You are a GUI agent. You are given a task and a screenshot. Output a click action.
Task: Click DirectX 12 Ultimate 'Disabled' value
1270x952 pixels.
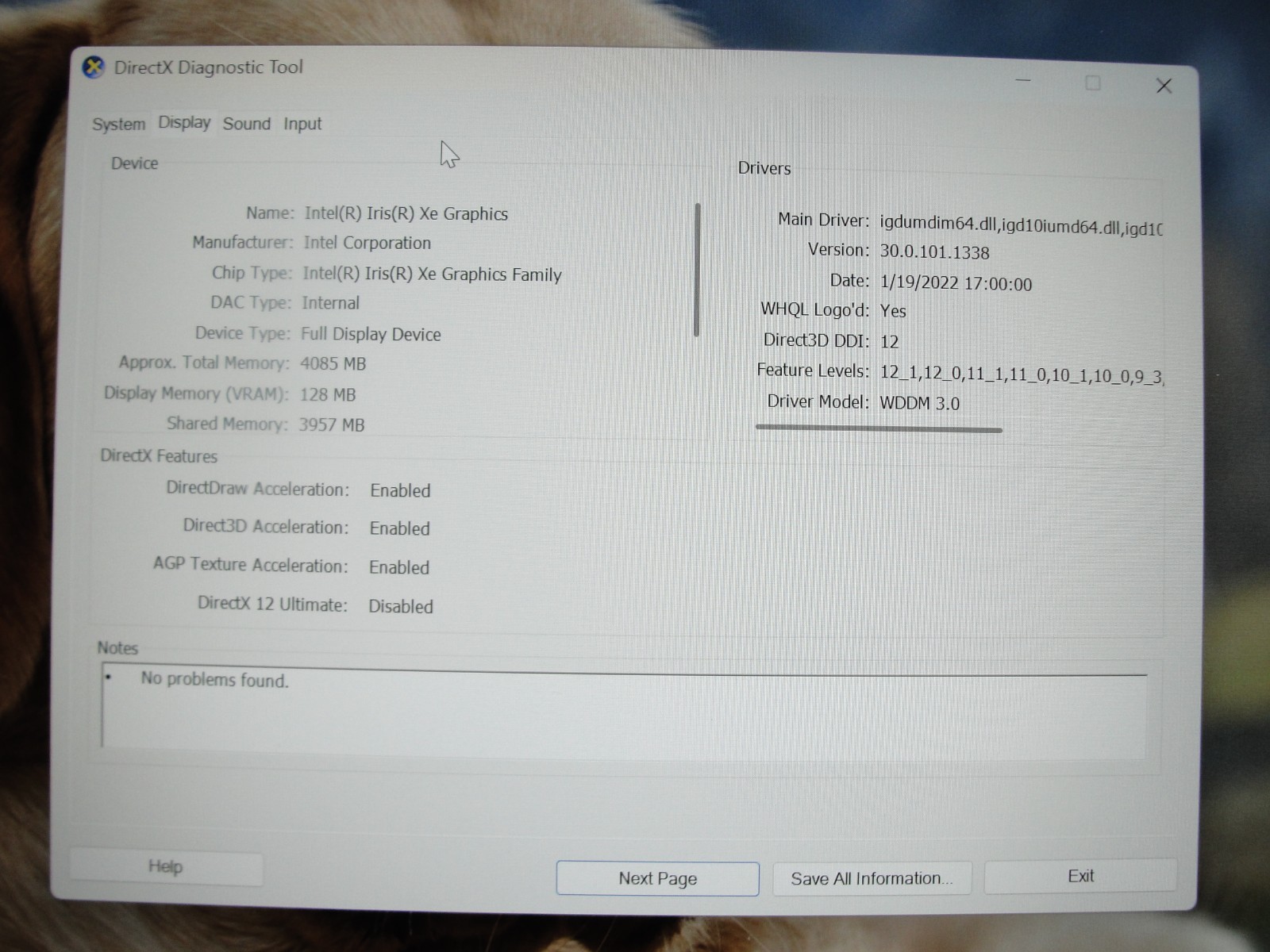pos(401,606)
